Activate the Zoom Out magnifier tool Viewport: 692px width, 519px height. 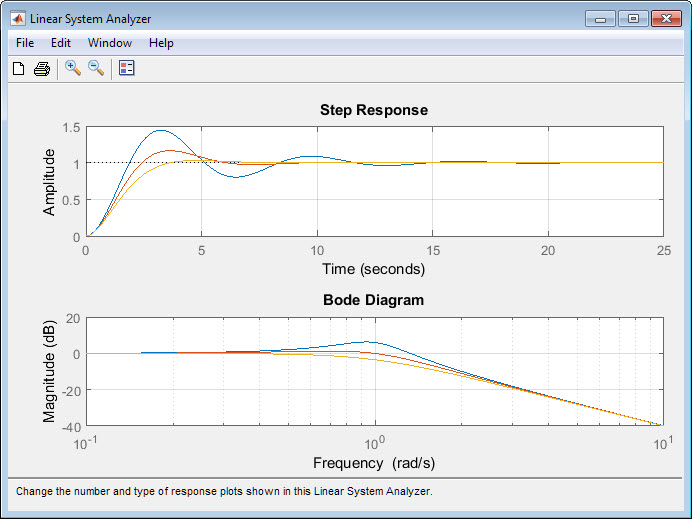[96, 68]
